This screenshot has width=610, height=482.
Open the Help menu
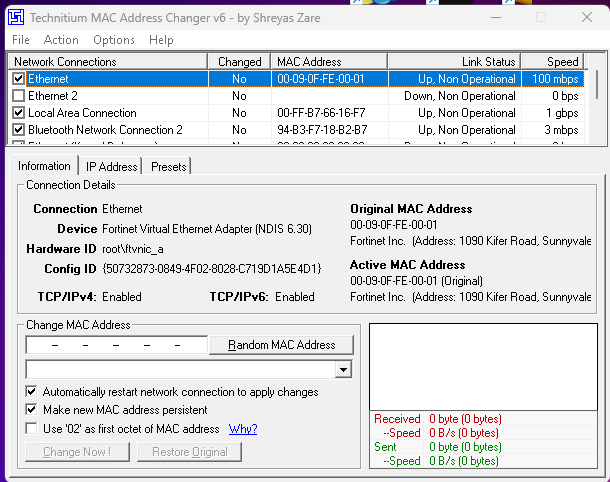click(x=161, y=40)
